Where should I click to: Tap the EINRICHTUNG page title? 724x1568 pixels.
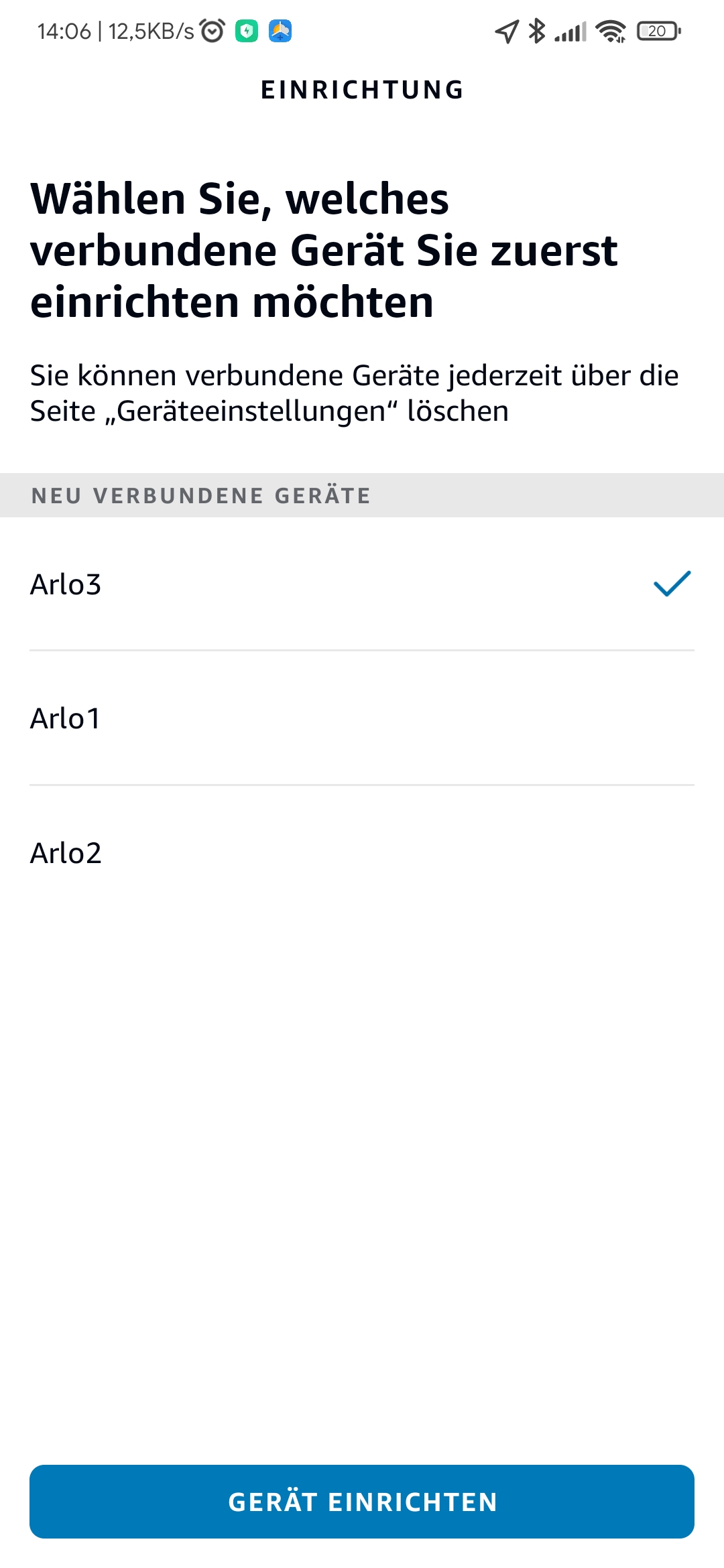click(x=362, y=90)
